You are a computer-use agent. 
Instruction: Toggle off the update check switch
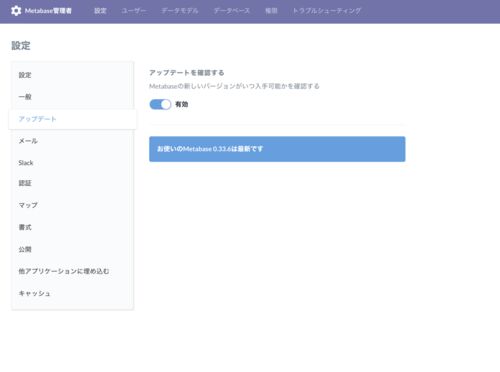pyautogui.click(x=160, y=104)
